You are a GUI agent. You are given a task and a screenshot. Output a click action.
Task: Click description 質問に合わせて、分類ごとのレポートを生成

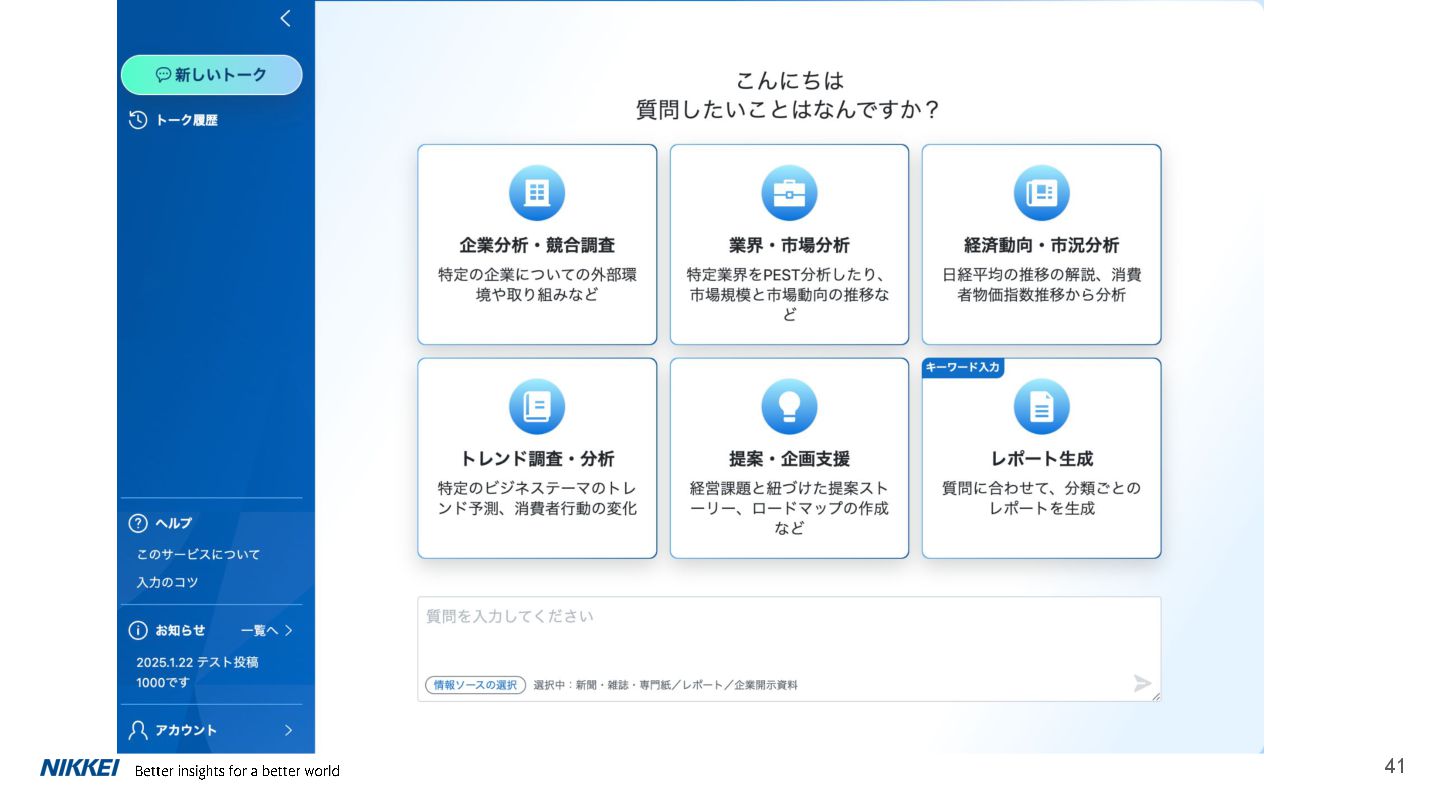pos(1041,499)
